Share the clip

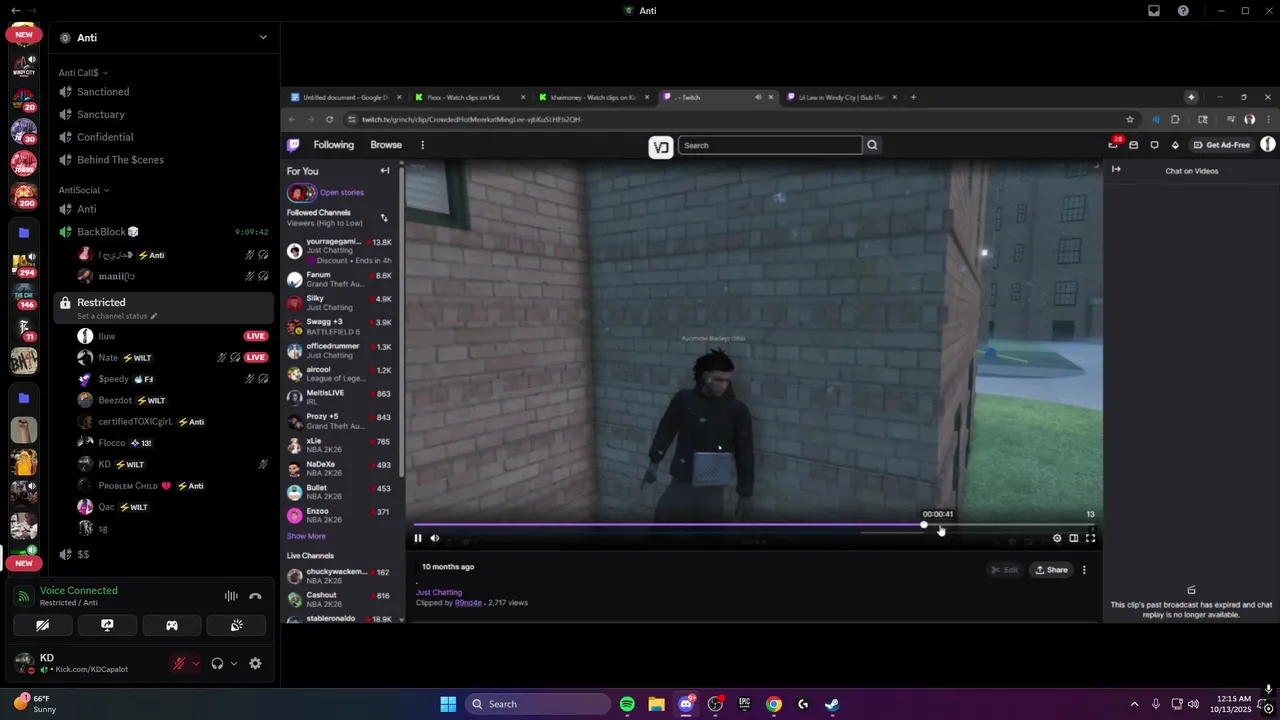pos(1051,570)
